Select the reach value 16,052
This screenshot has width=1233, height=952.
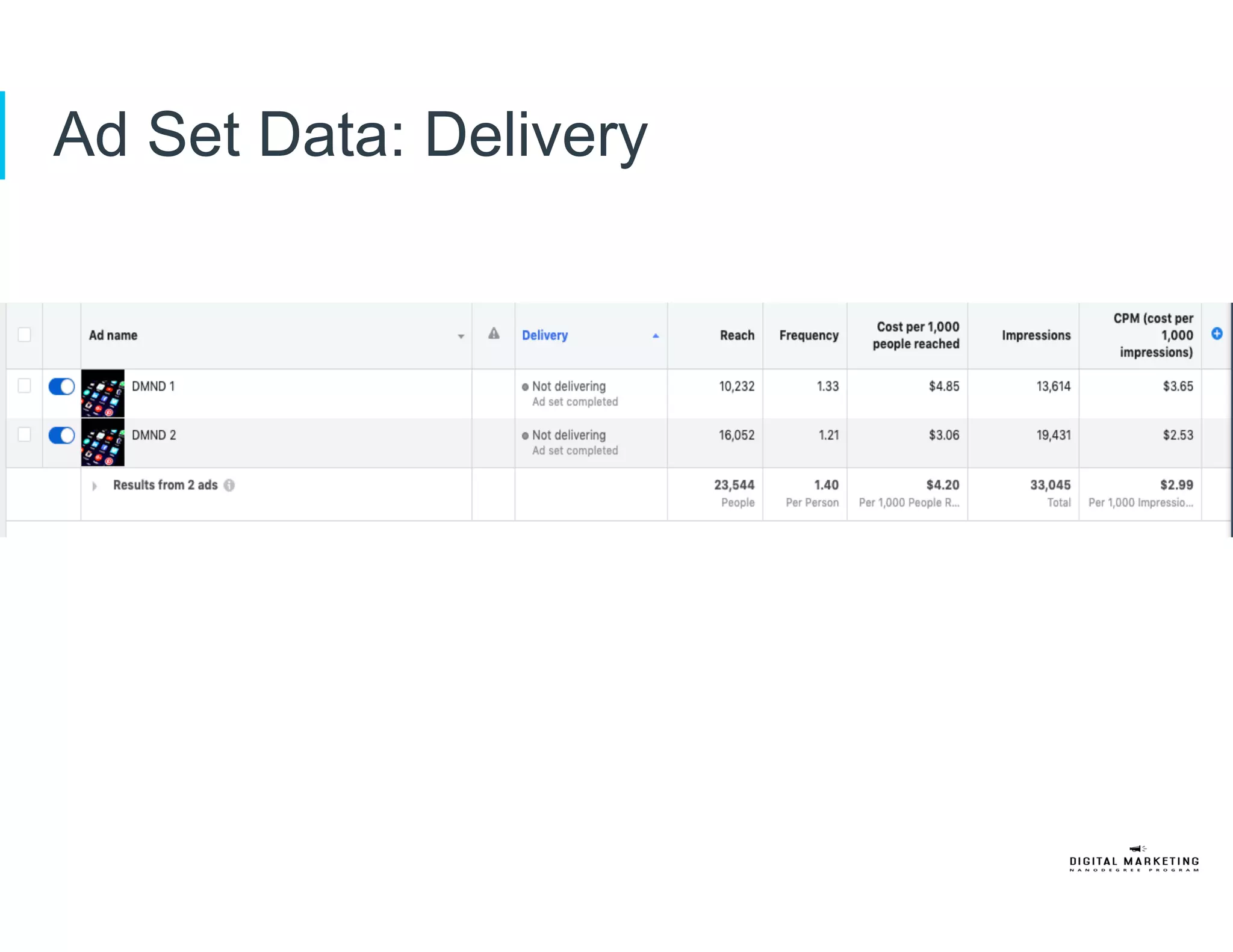(x=737, y=435)
